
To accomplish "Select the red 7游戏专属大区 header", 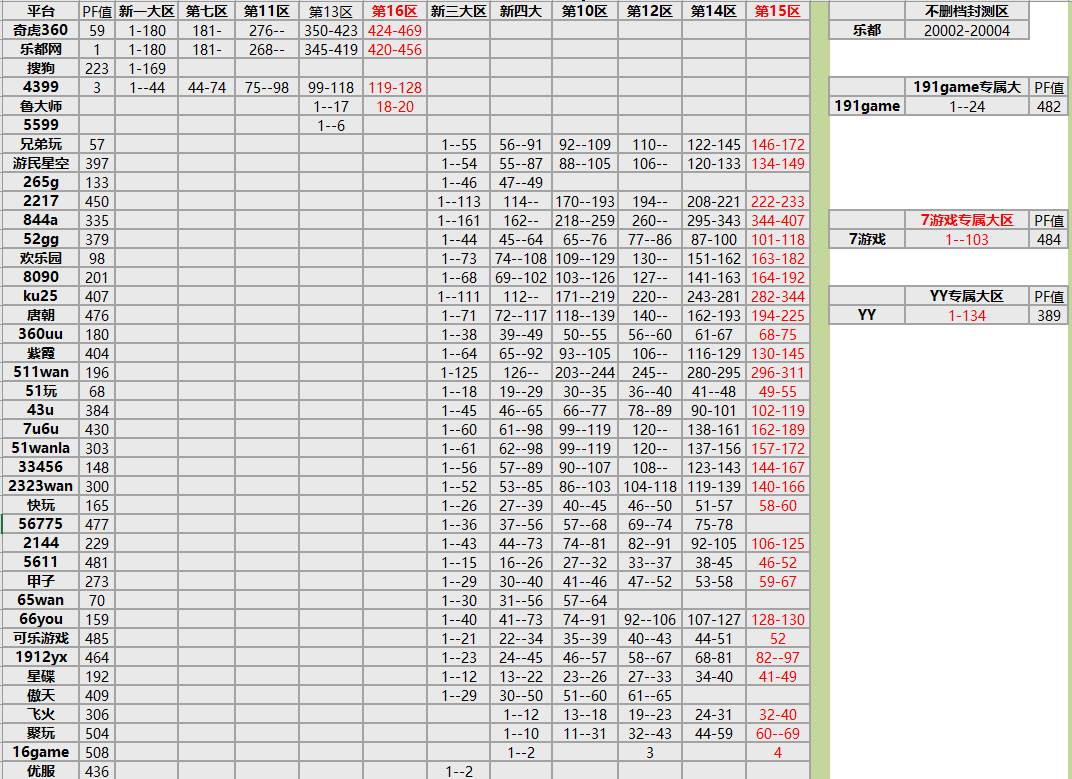I will tap(967, 220).
